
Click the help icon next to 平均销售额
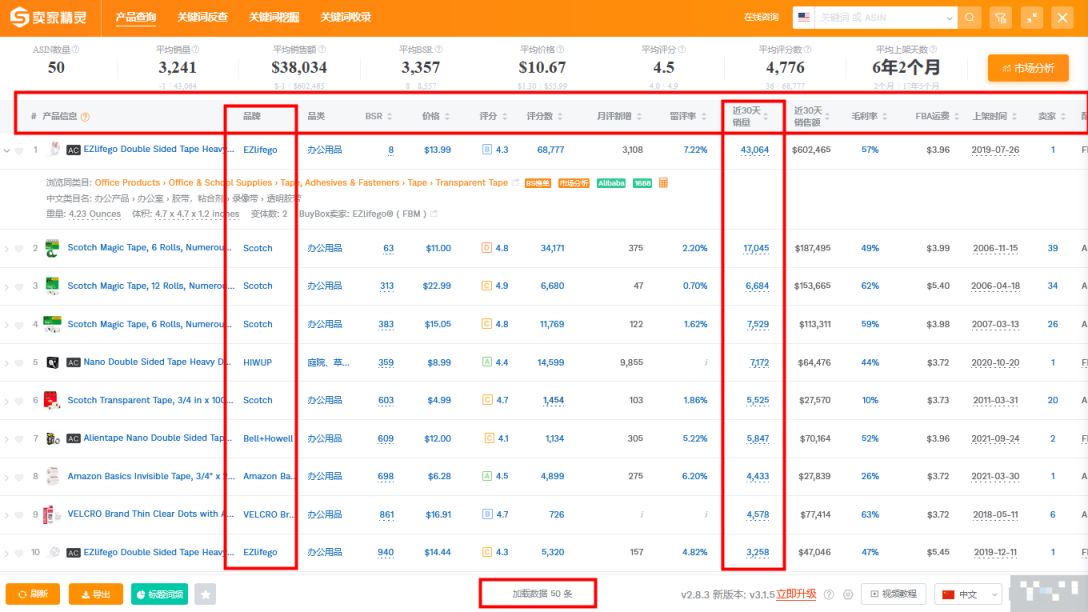pyautogui.click(x=321, y=49)
